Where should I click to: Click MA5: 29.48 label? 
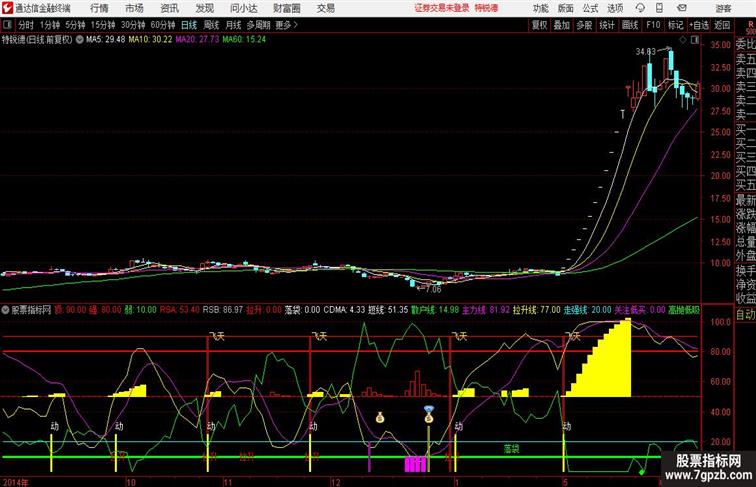pos(106,40)
